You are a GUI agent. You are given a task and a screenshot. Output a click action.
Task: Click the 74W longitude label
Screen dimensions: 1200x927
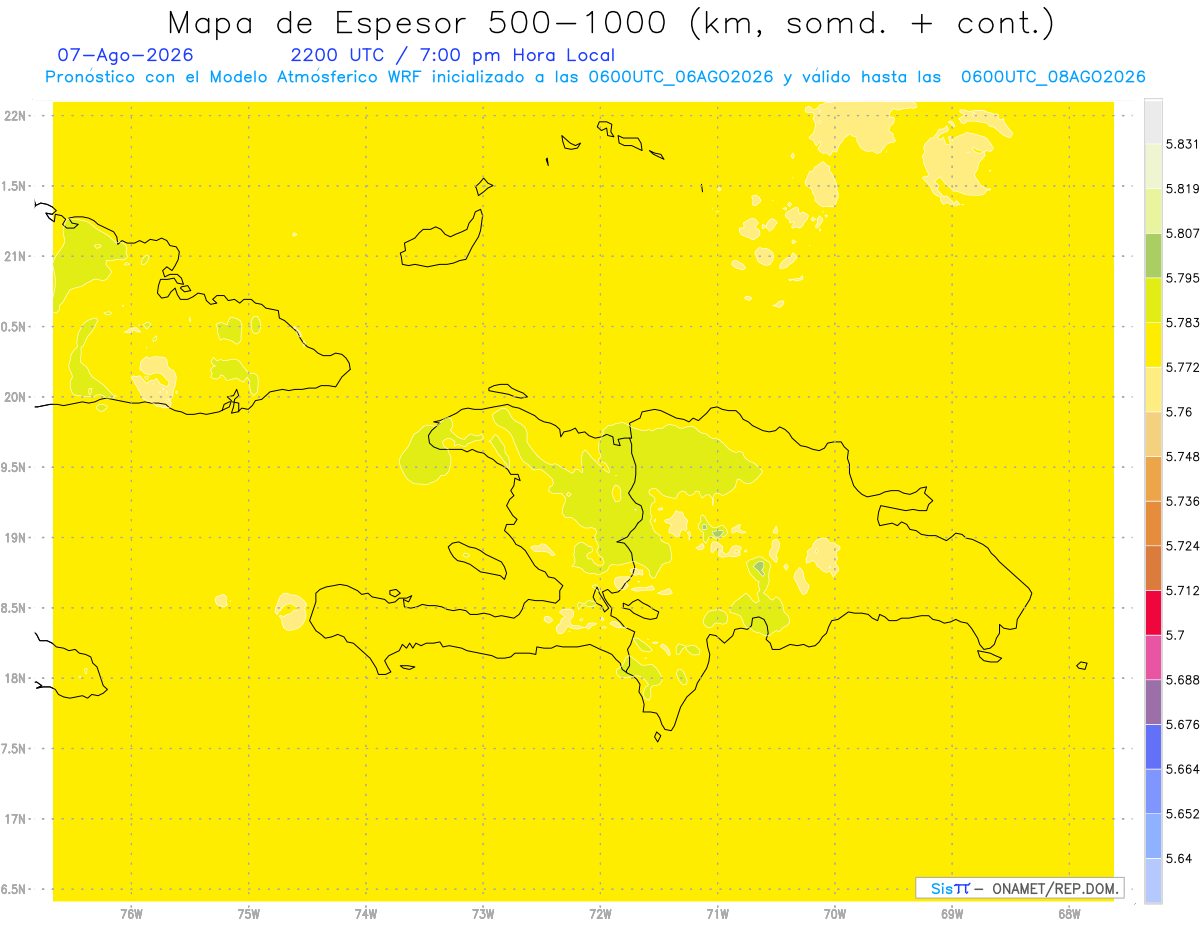tap(366, 914)
